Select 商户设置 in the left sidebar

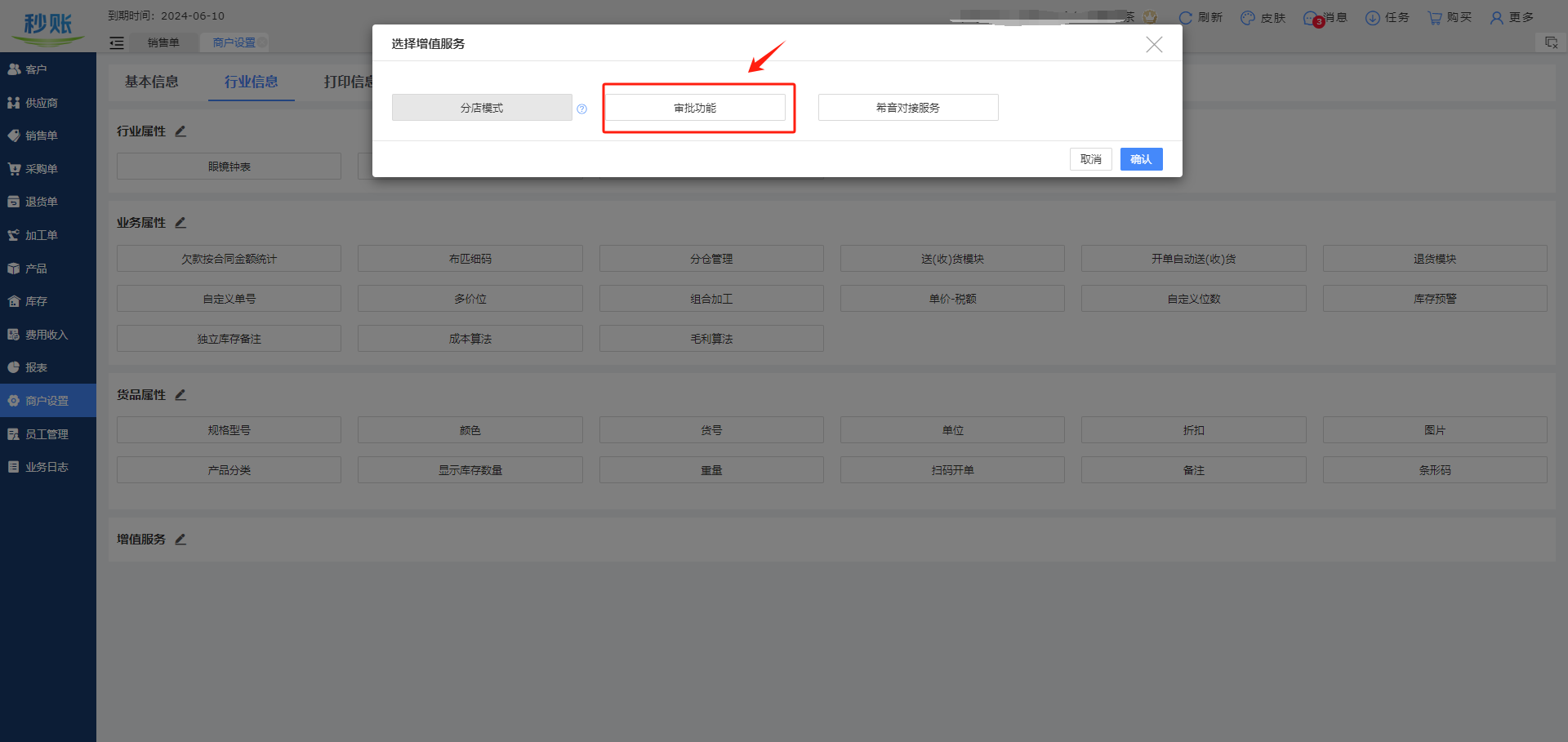[48, 401]
